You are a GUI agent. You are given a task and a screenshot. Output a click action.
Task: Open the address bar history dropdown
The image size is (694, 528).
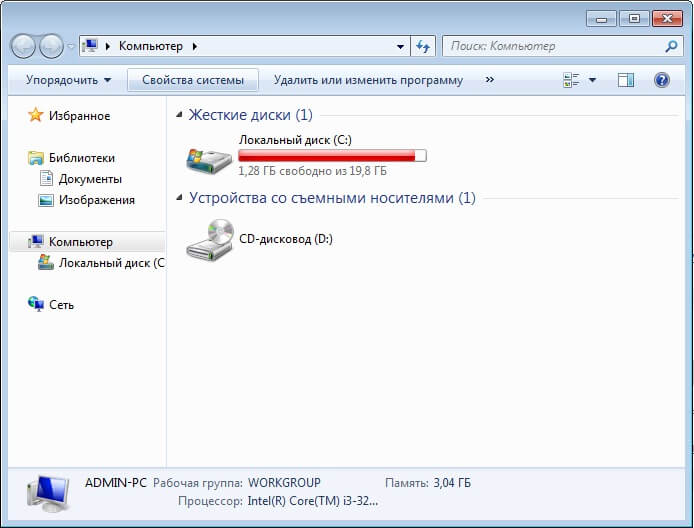400,46
